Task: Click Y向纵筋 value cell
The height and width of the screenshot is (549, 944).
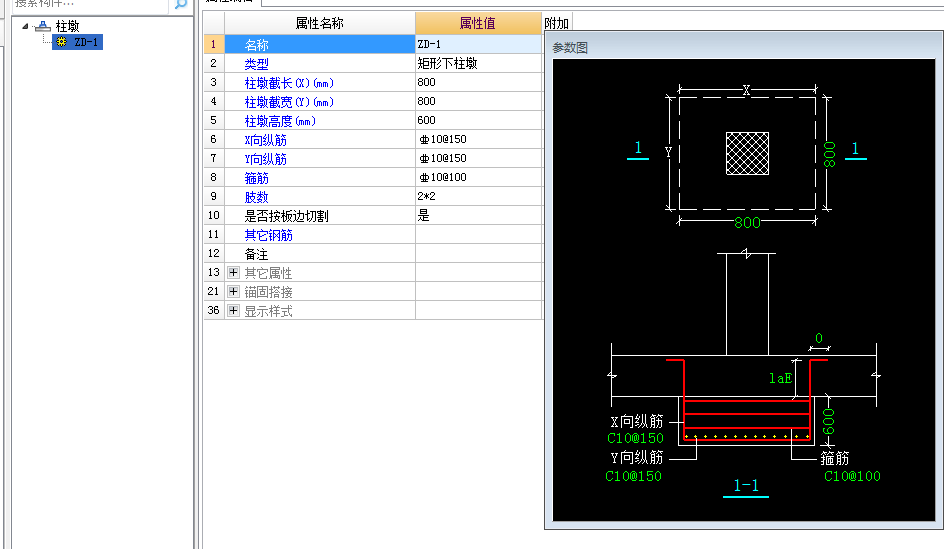Action: click(x=479, y=158)
